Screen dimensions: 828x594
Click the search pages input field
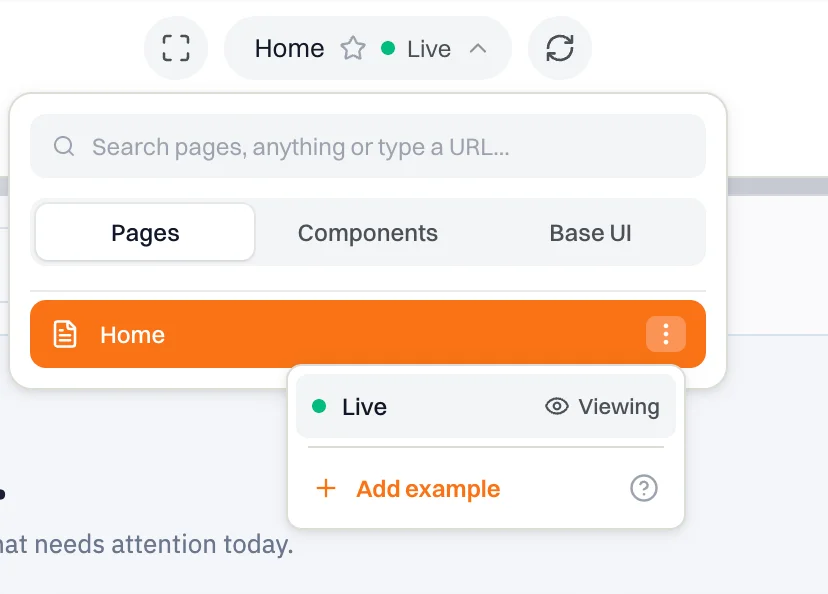coord(368,146)
